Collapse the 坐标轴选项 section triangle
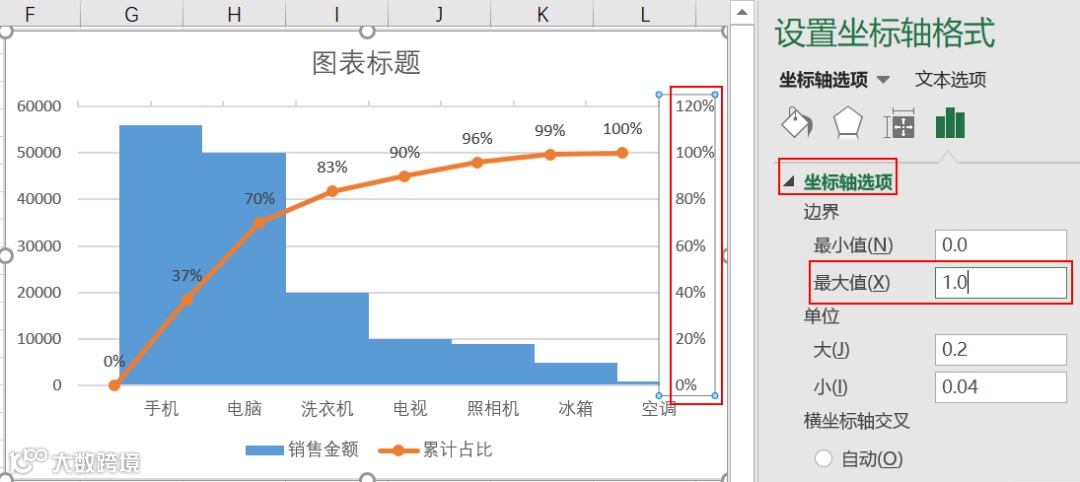1080x482 pixels. tap(789, 182)
